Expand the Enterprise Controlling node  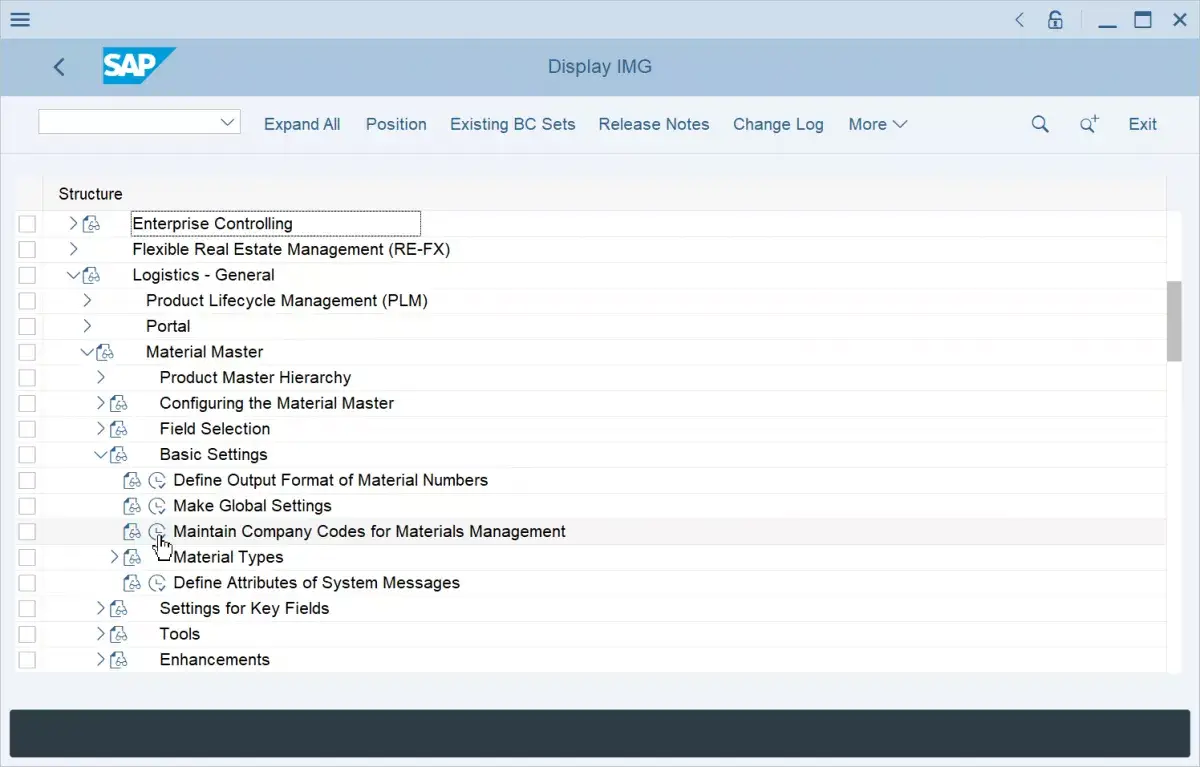[73, 224]
